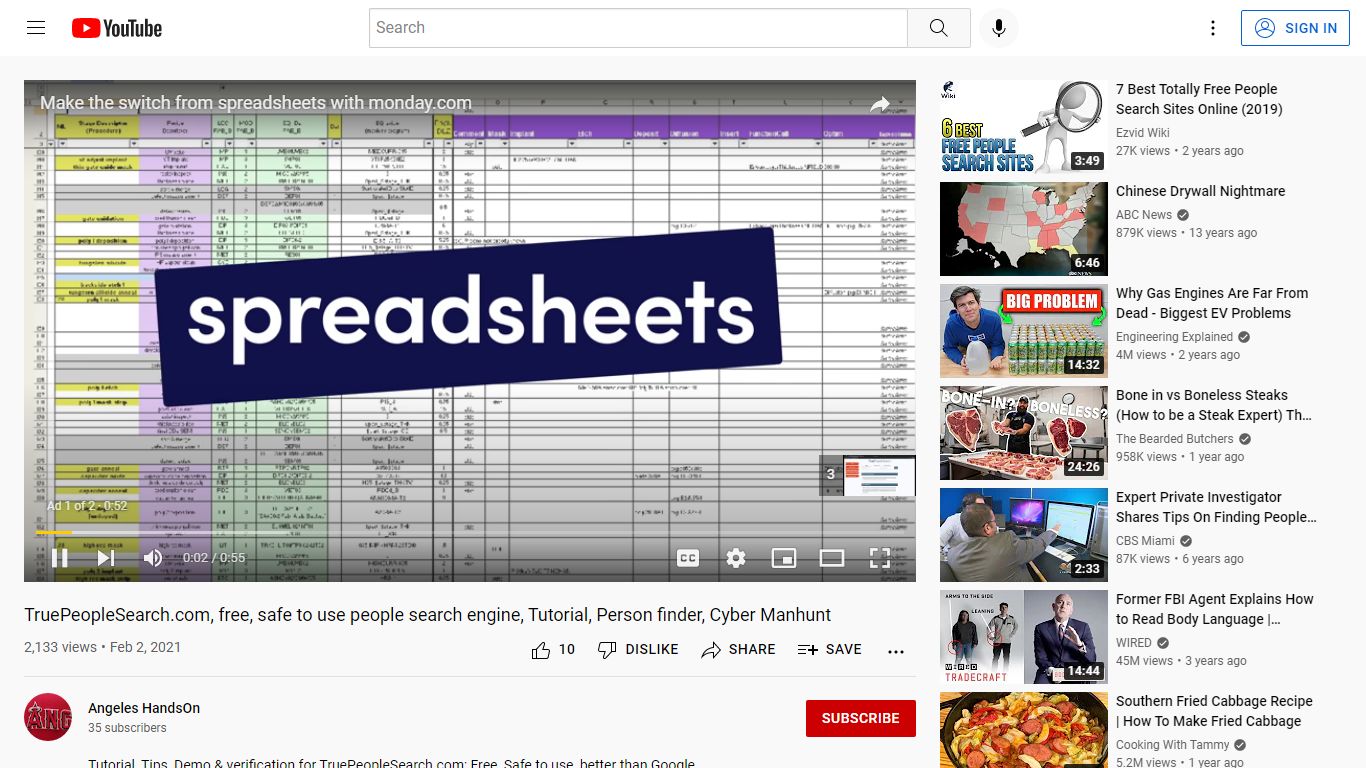This screenshot has width=1366, height=768.
Task: Toggle closed captions
Action: [x=688, y=558]
